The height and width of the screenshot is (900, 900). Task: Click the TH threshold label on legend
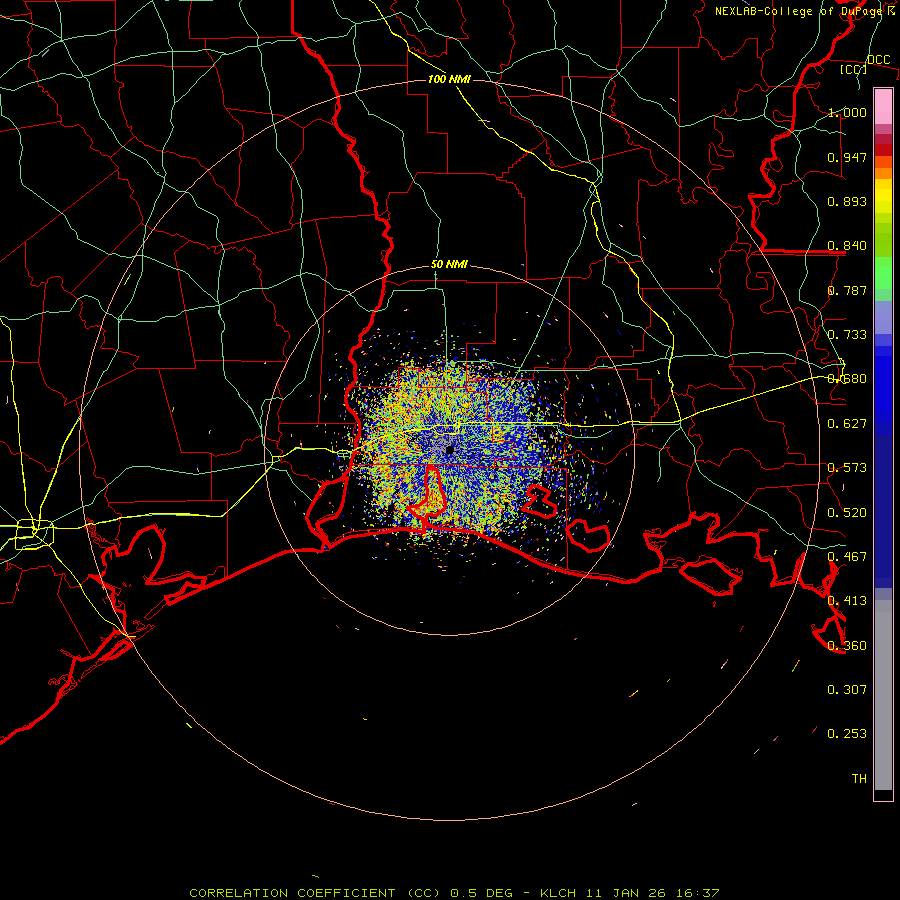pyautogui.click(x=859, y=779)
